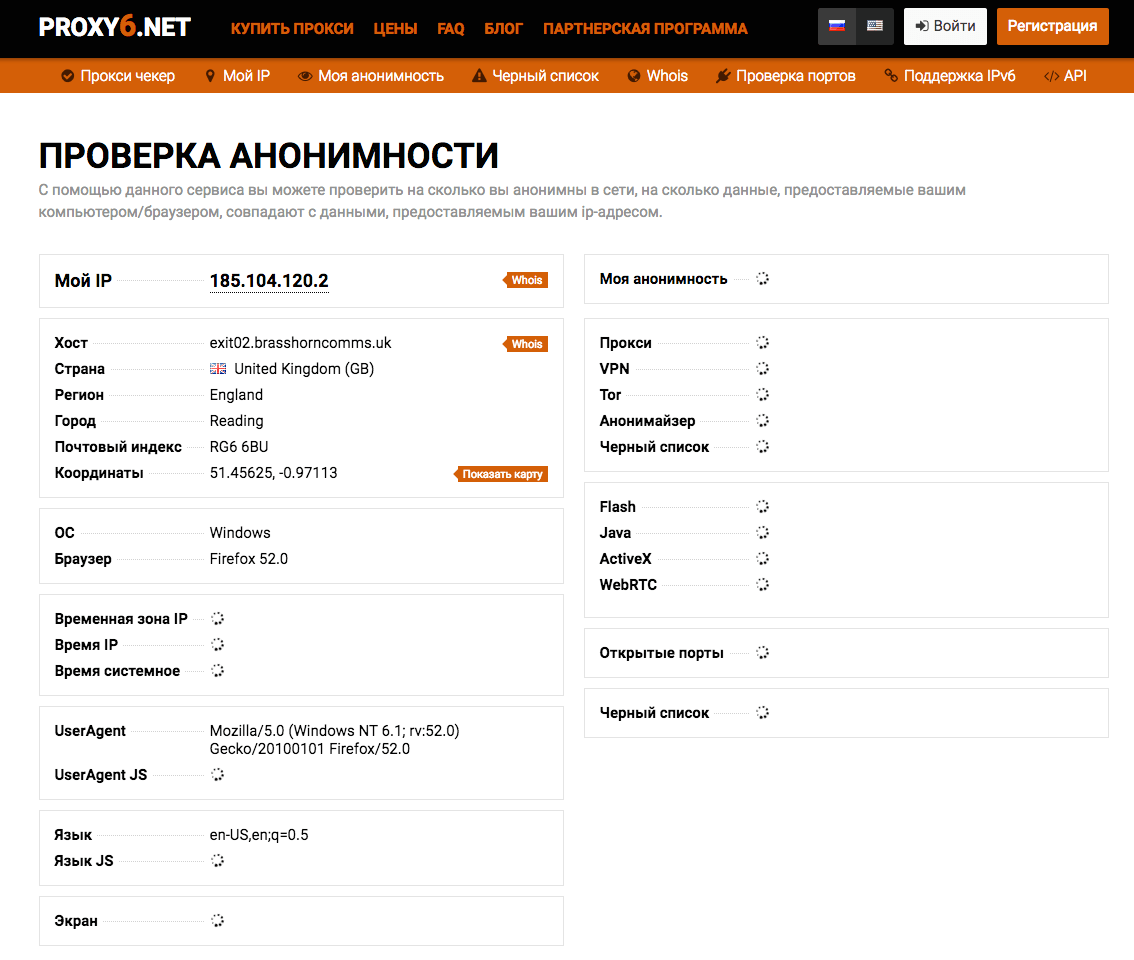This screenshot has width=1134, height=960.
Task: Click the Войти login button
Action: coord(945,27)
